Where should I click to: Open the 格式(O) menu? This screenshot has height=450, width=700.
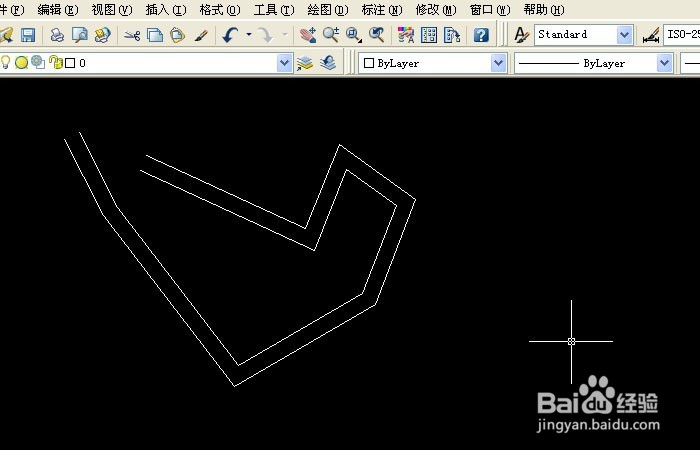[x=220, y=9]
